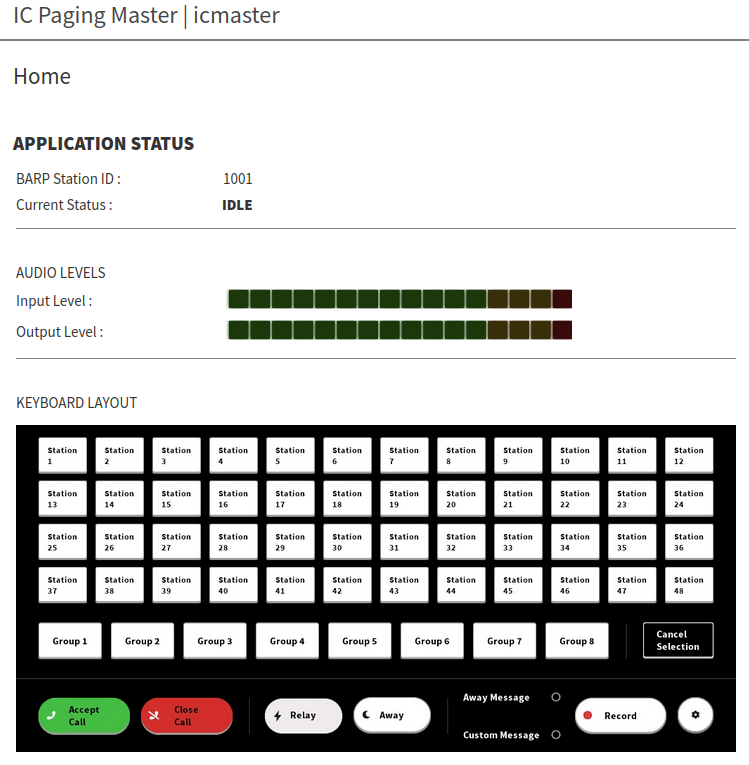Select Station 1 key
Image resolution: width=749 pixels, height=765 pixels.
pyautogui.click(x=62, y=456)
